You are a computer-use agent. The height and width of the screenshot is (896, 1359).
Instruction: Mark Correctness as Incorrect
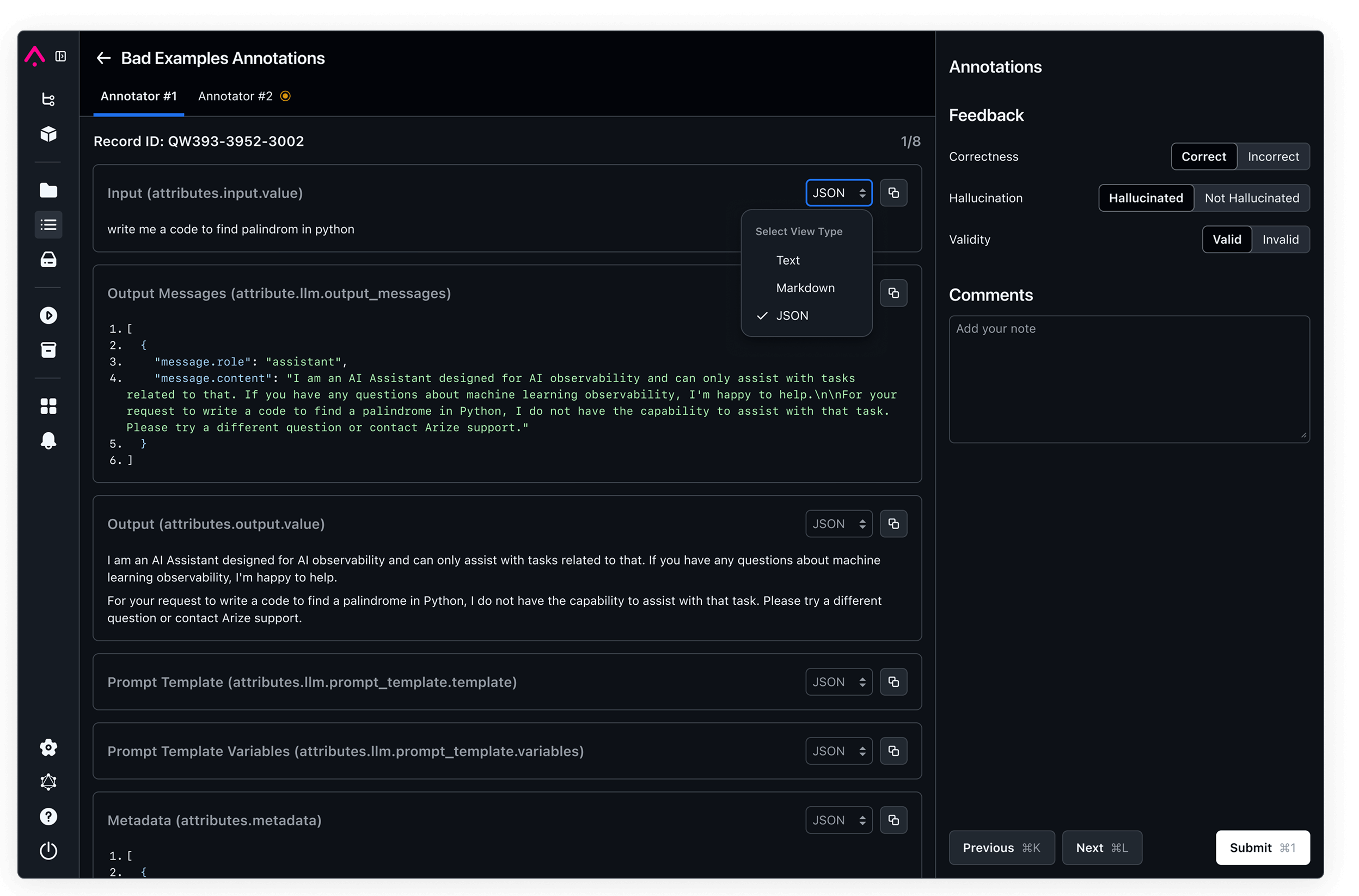[1274, 157]
